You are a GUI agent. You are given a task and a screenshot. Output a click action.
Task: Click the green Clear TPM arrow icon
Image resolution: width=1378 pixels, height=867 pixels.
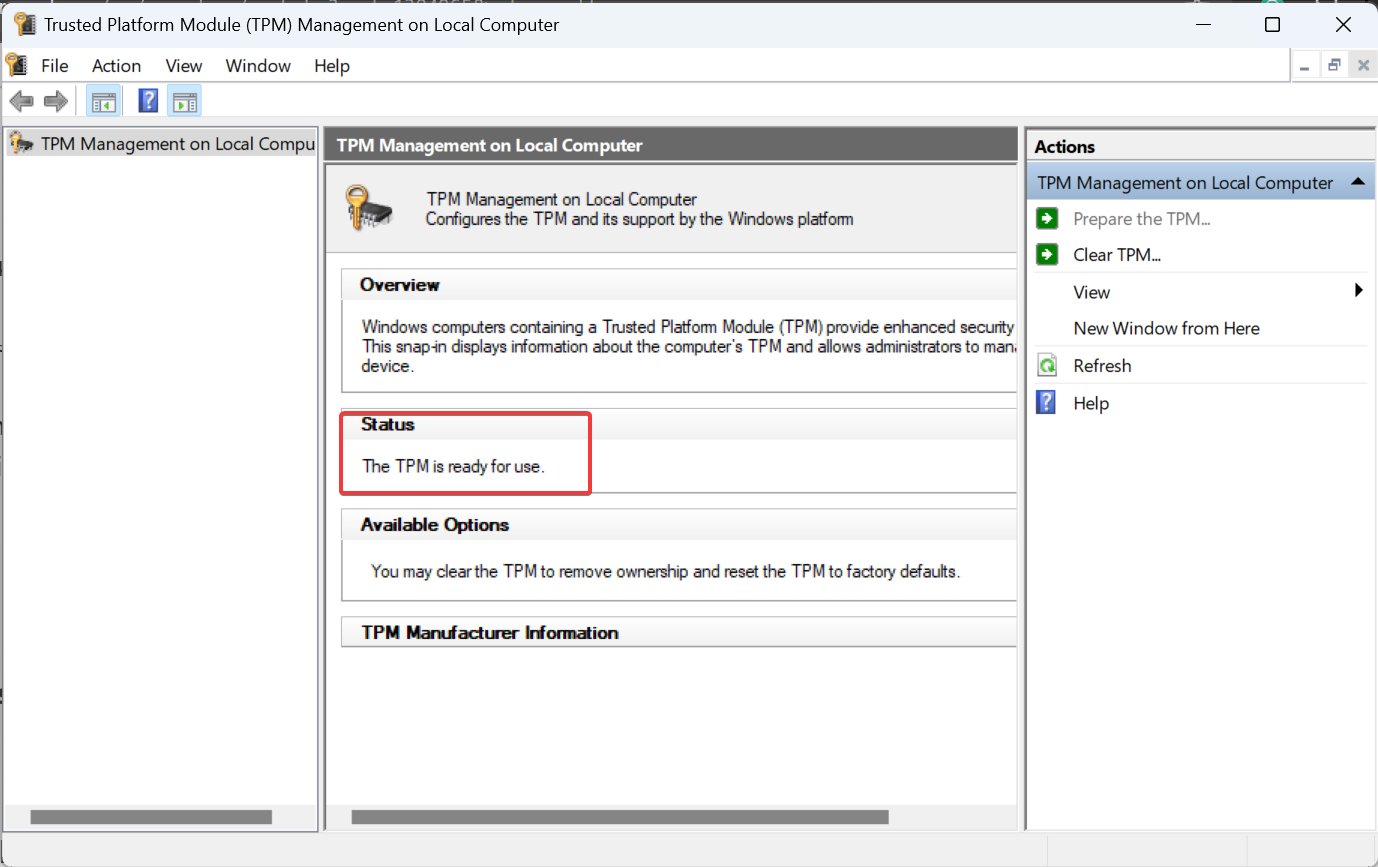click(x=1047, y=255)
